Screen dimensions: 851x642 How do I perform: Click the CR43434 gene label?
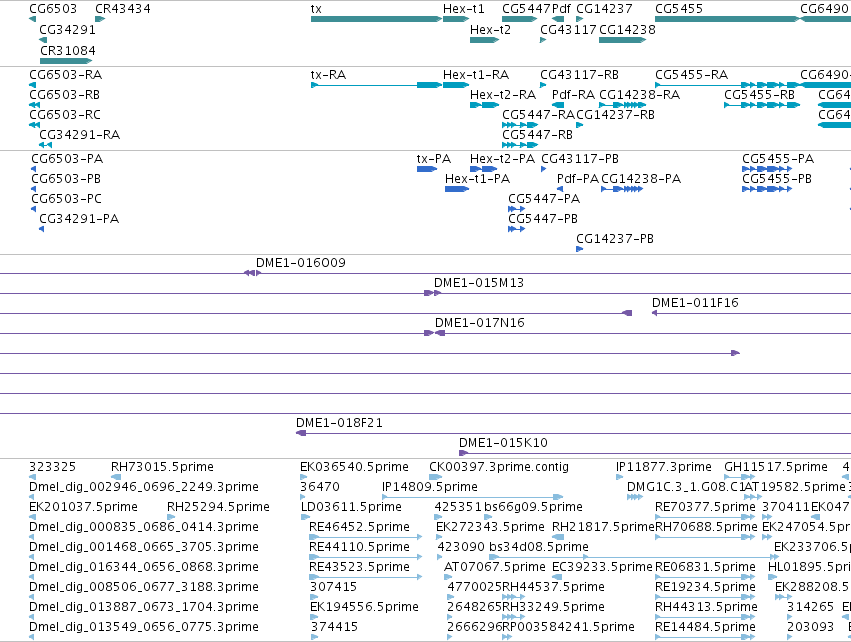pos(123,9)
